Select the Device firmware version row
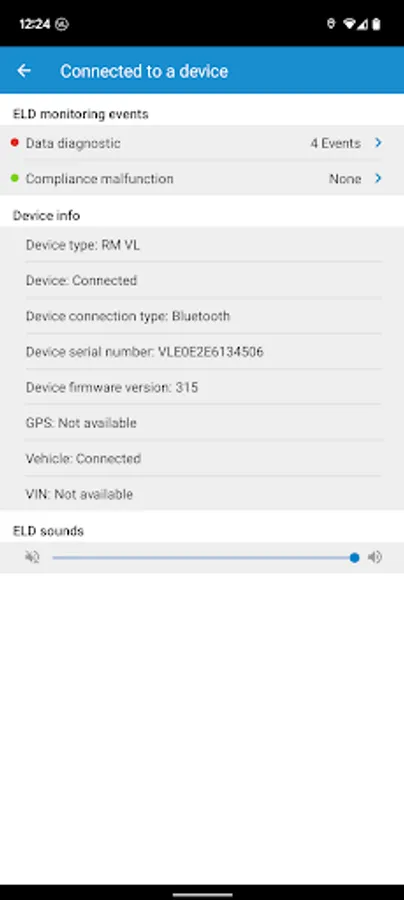Image resolution: width=404 pixels, height=900 pixels. 202,387
